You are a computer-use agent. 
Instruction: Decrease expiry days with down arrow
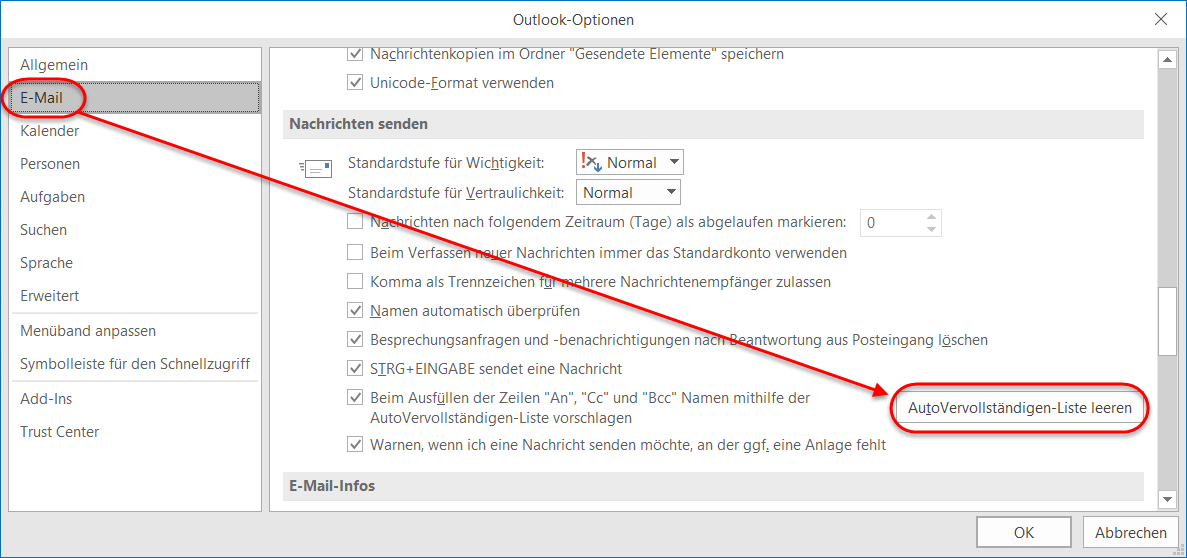pyautogui.click(x=933, y=229)
